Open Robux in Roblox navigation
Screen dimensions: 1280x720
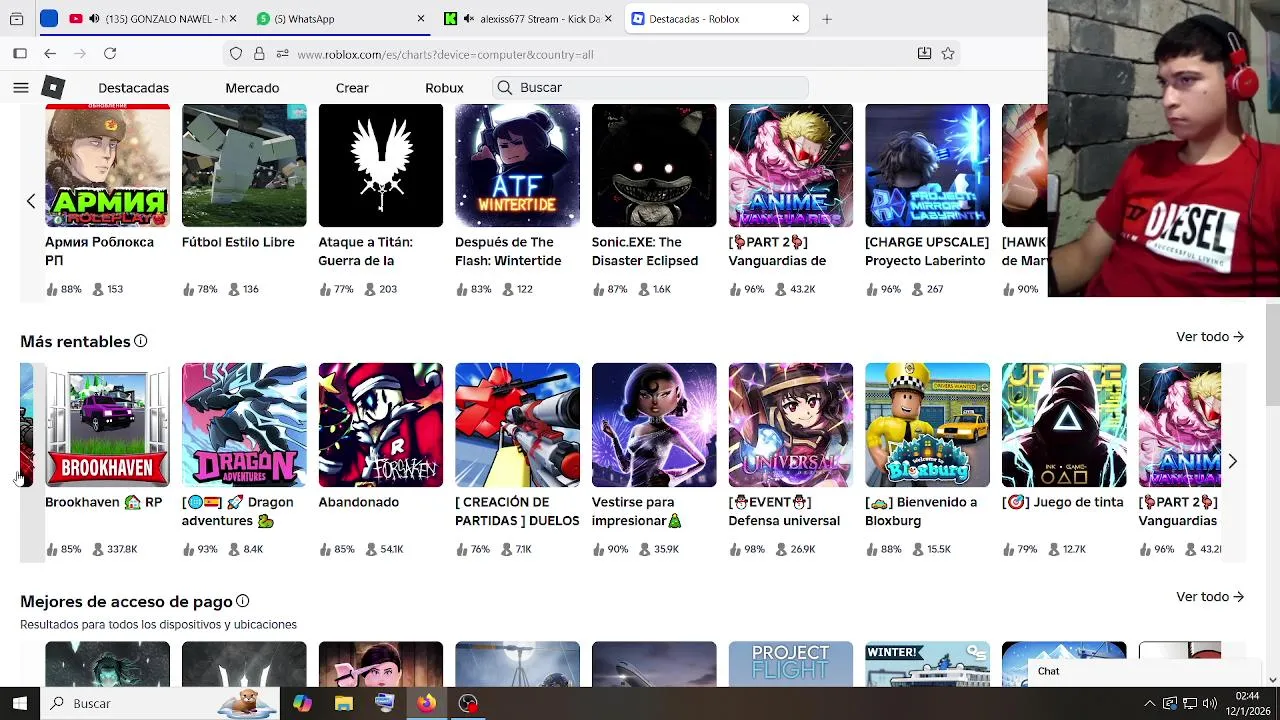tap(444, 88)
